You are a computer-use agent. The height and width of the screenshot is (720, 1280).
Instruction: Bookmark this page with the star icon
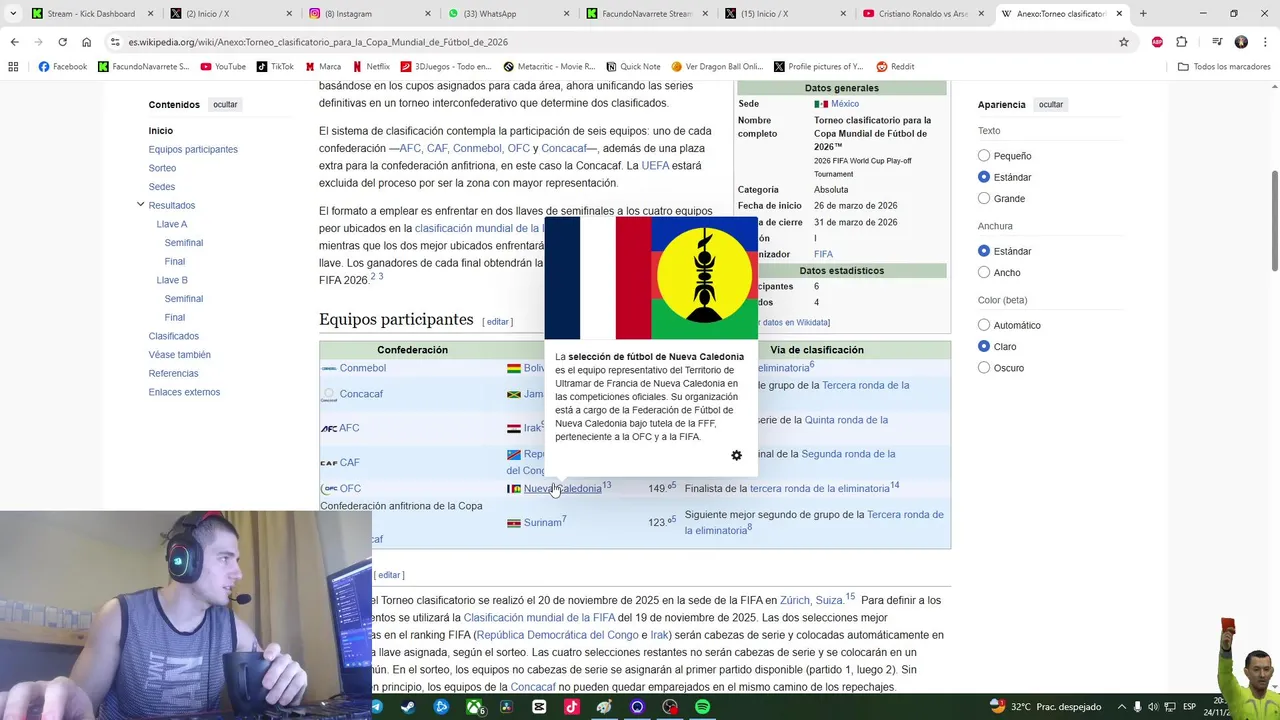1124,42
